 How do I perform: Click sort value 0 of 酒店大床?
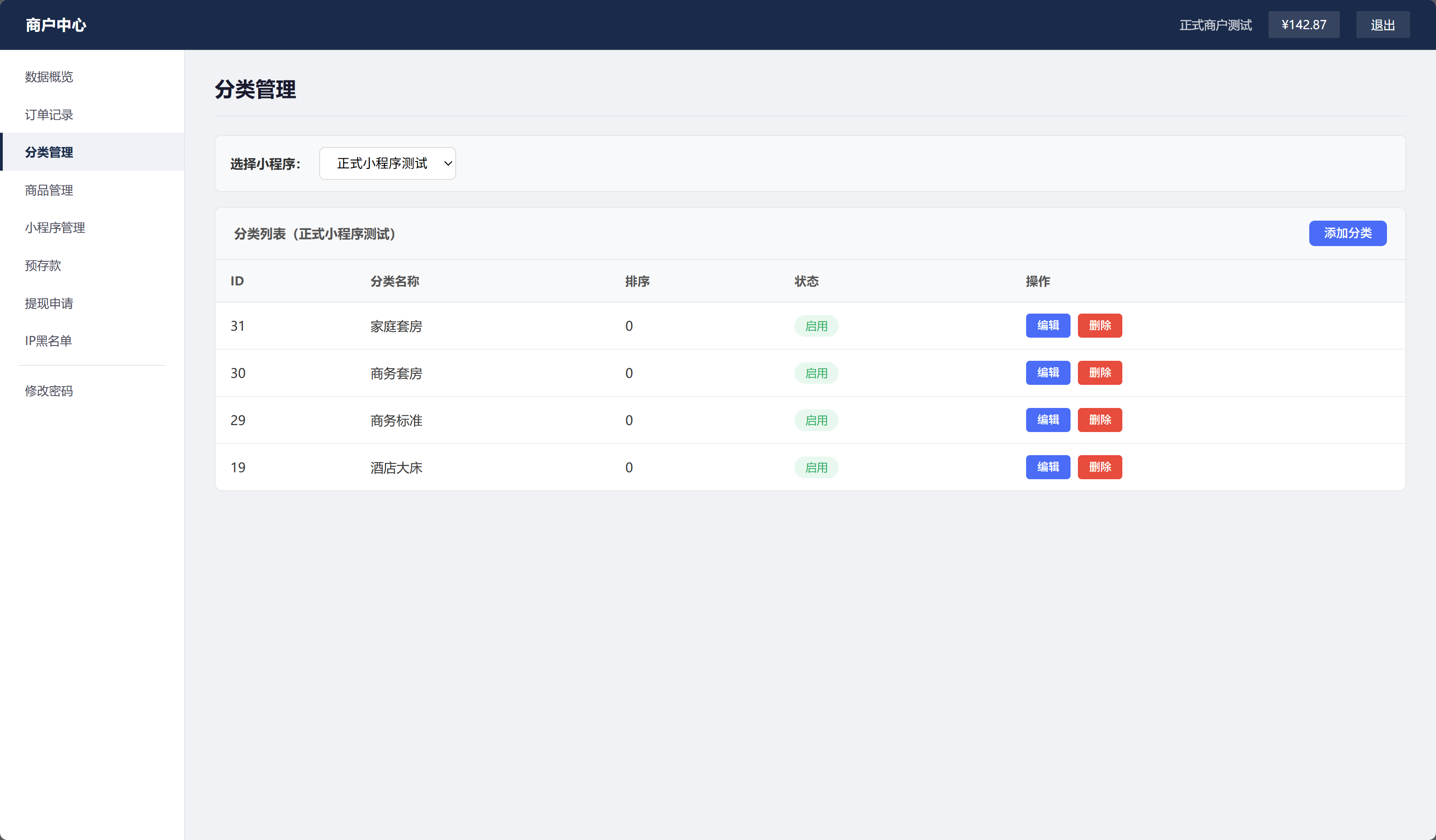click(x=629, y=468)
